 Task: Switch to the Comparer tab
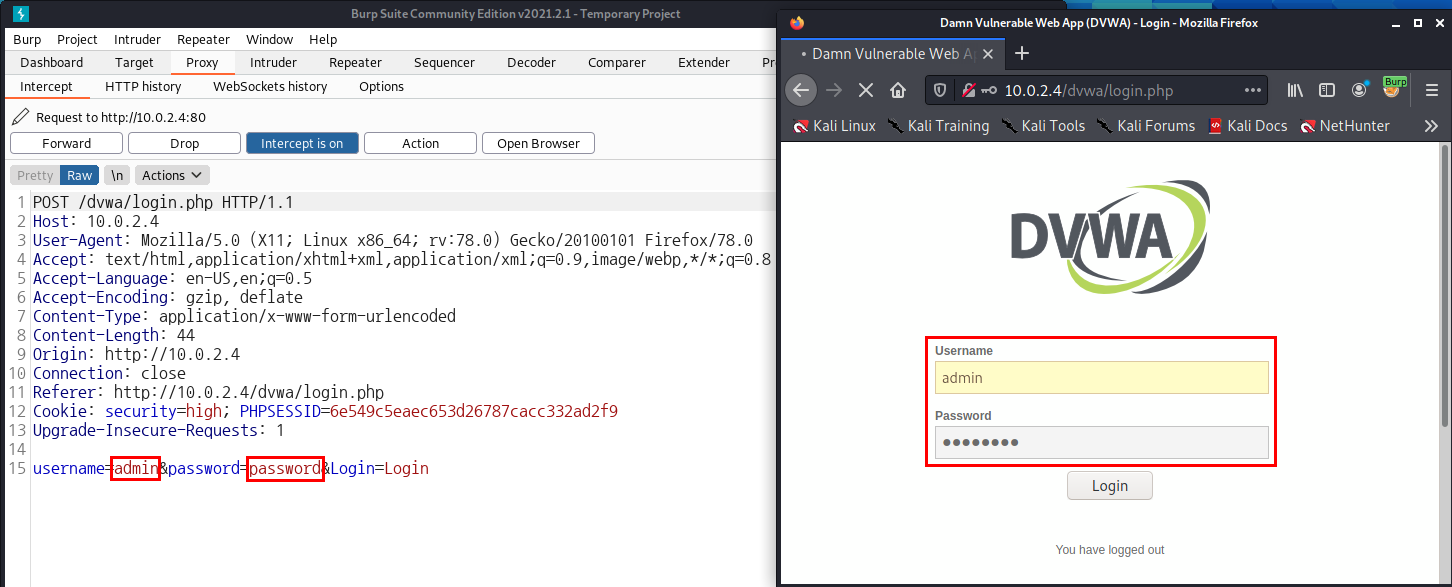coord(616,62)
